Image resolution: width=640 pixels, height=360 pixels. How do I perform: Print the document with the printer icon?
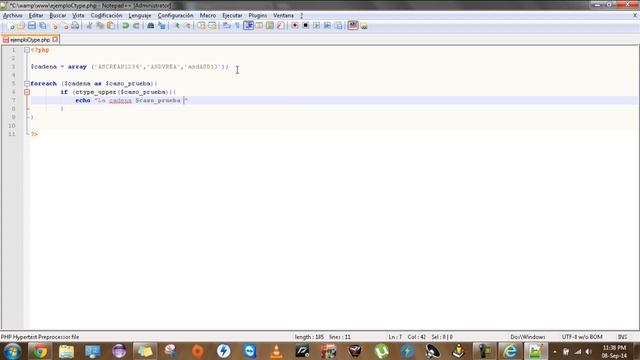click(x=75, y=26)
